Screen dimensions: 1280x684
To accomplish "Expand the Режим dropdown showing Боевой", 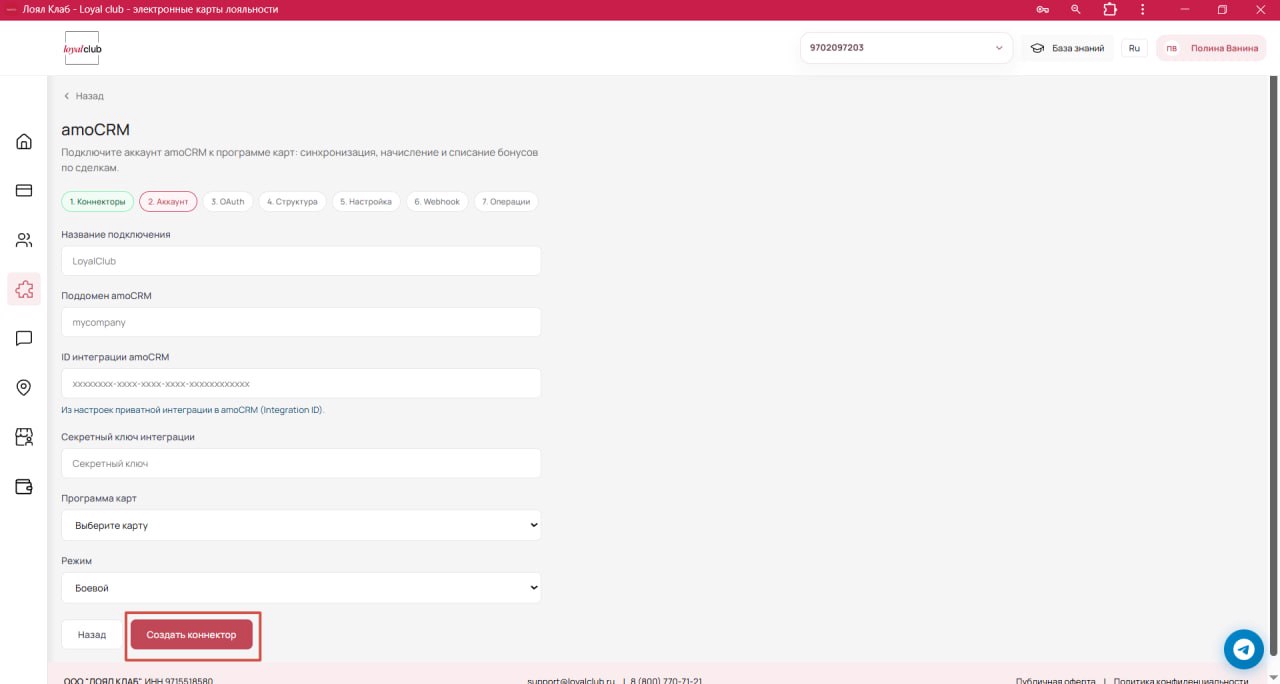I will [301, 588].
